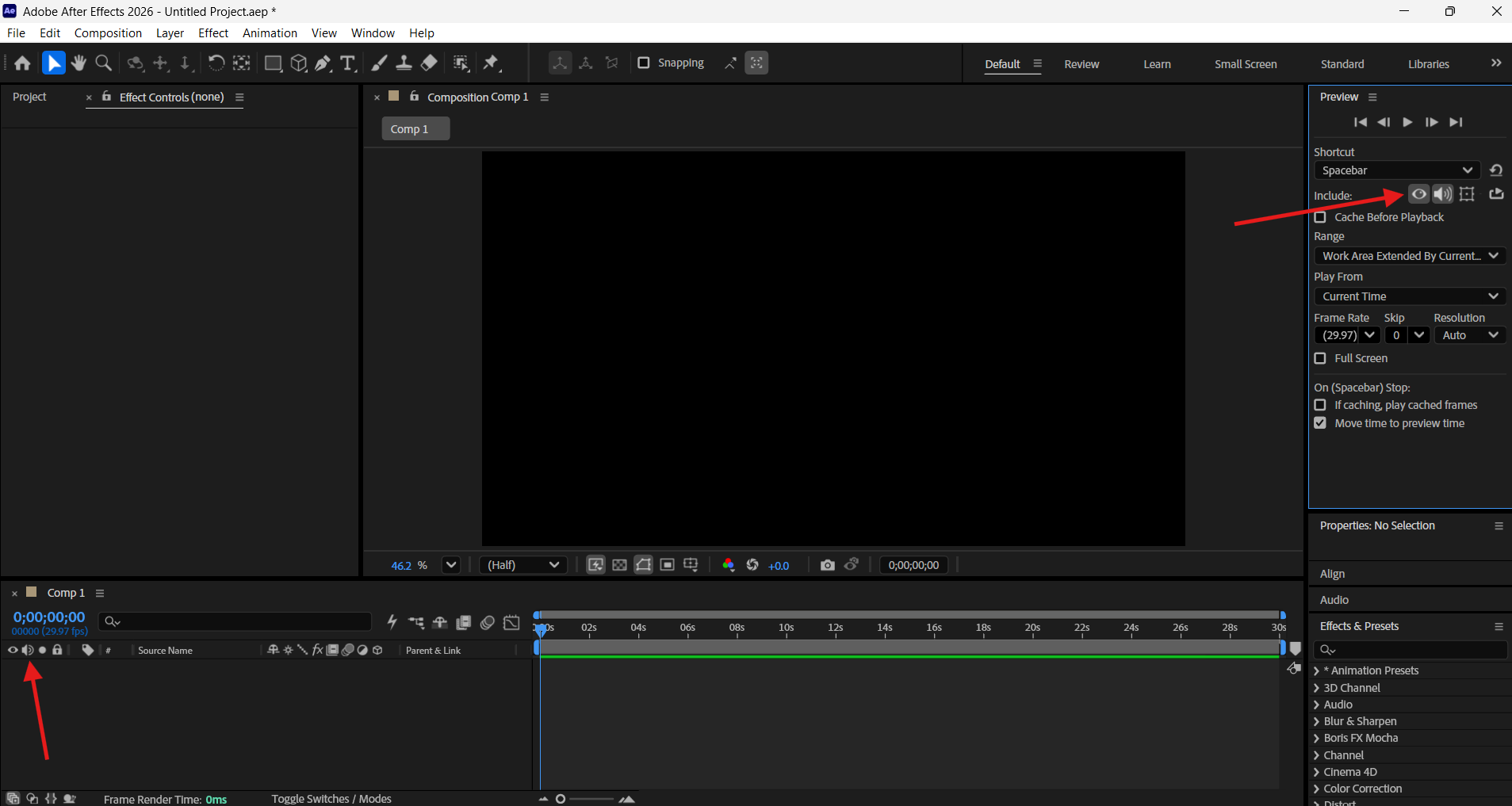Viewport: 1512px width, 806px height.
Task: Open Show Channel color management icon
Action: pos(728,565)
